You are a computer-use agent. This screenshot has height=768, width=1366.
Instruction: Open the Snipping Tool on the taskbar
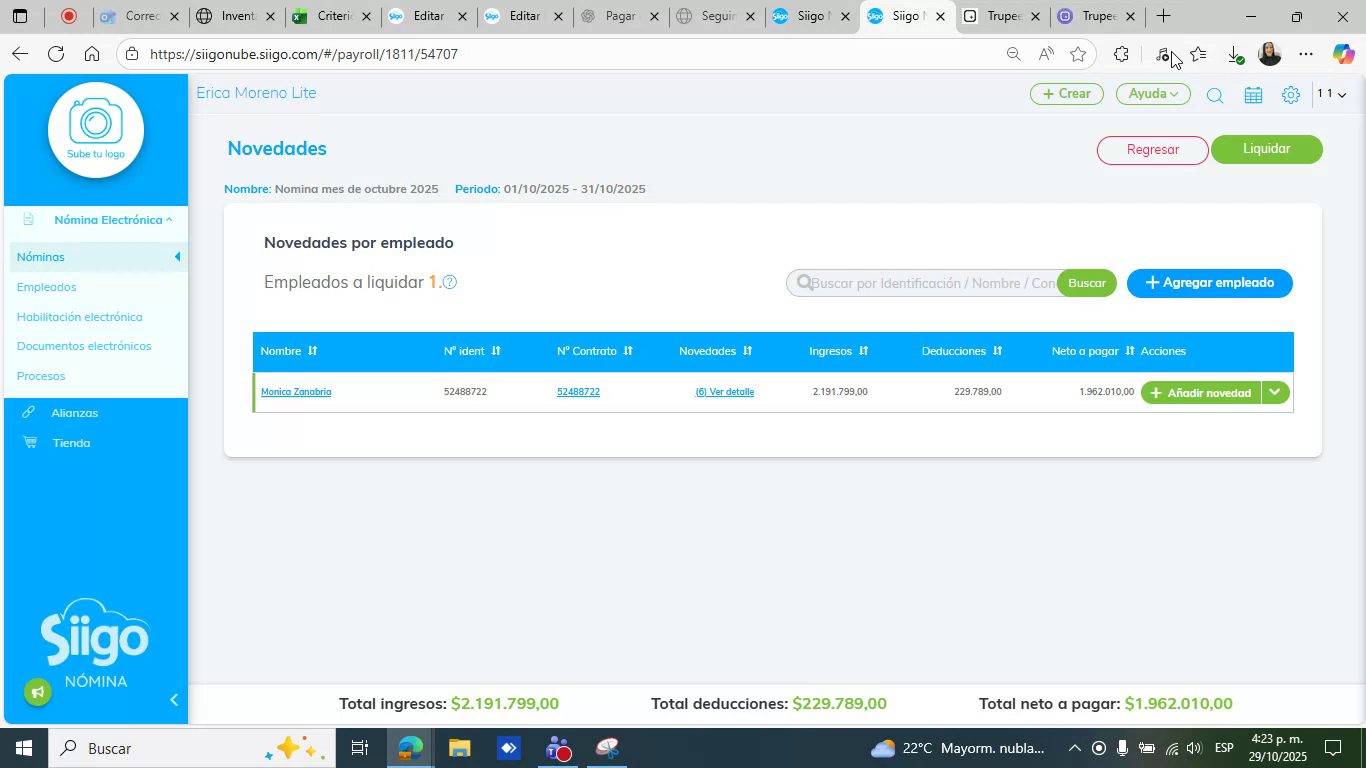pos(607,748)
